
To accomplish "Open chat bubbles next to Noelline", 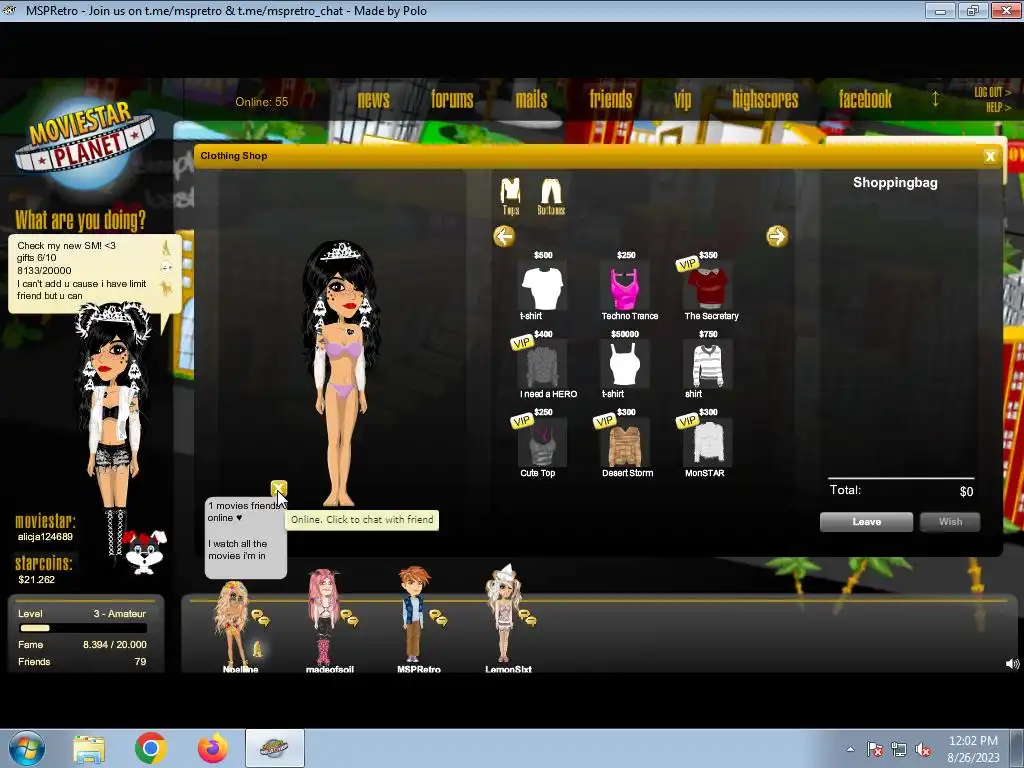I will 261,618.
